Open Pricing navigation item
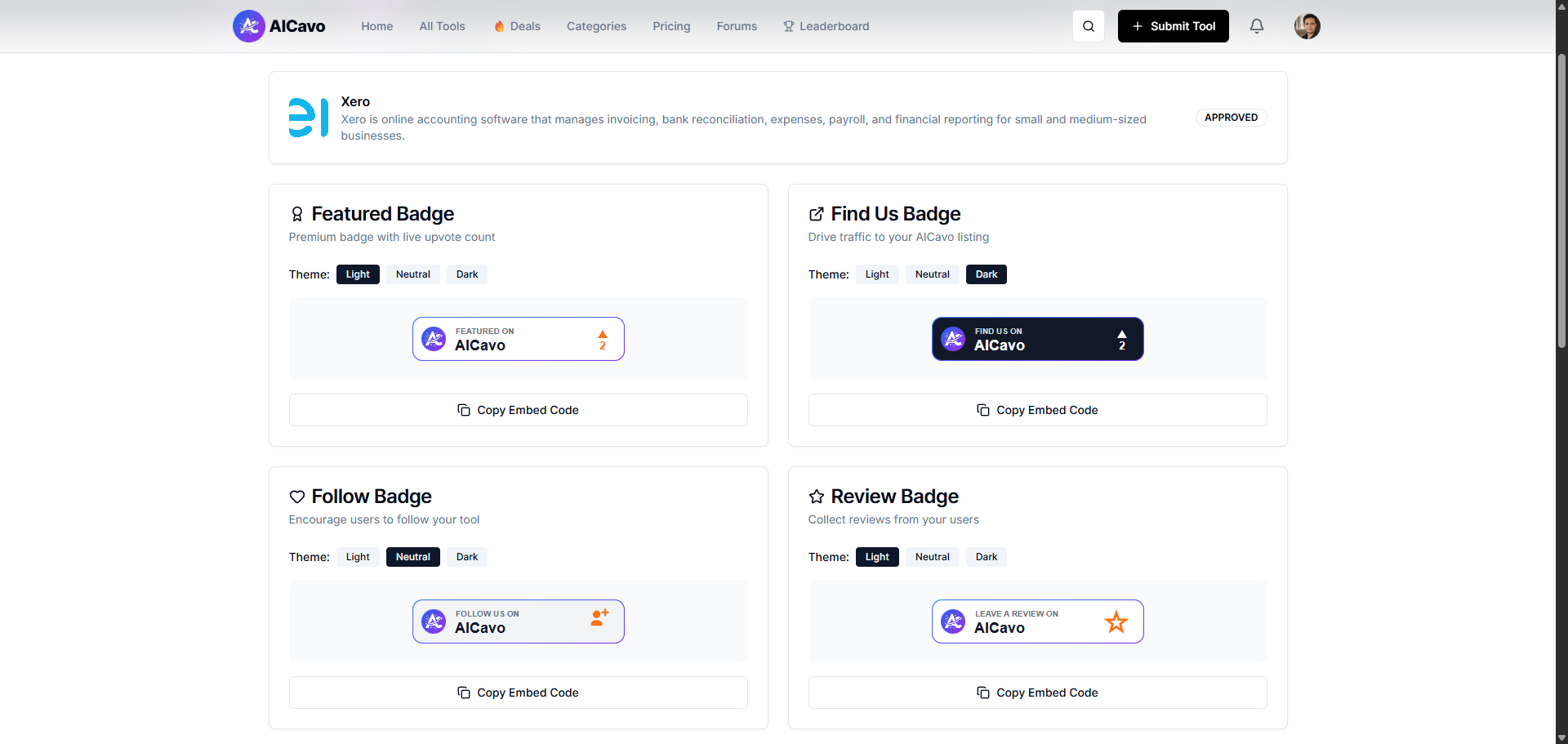The width and height of the screenshot is (1568, 744). 671,26
